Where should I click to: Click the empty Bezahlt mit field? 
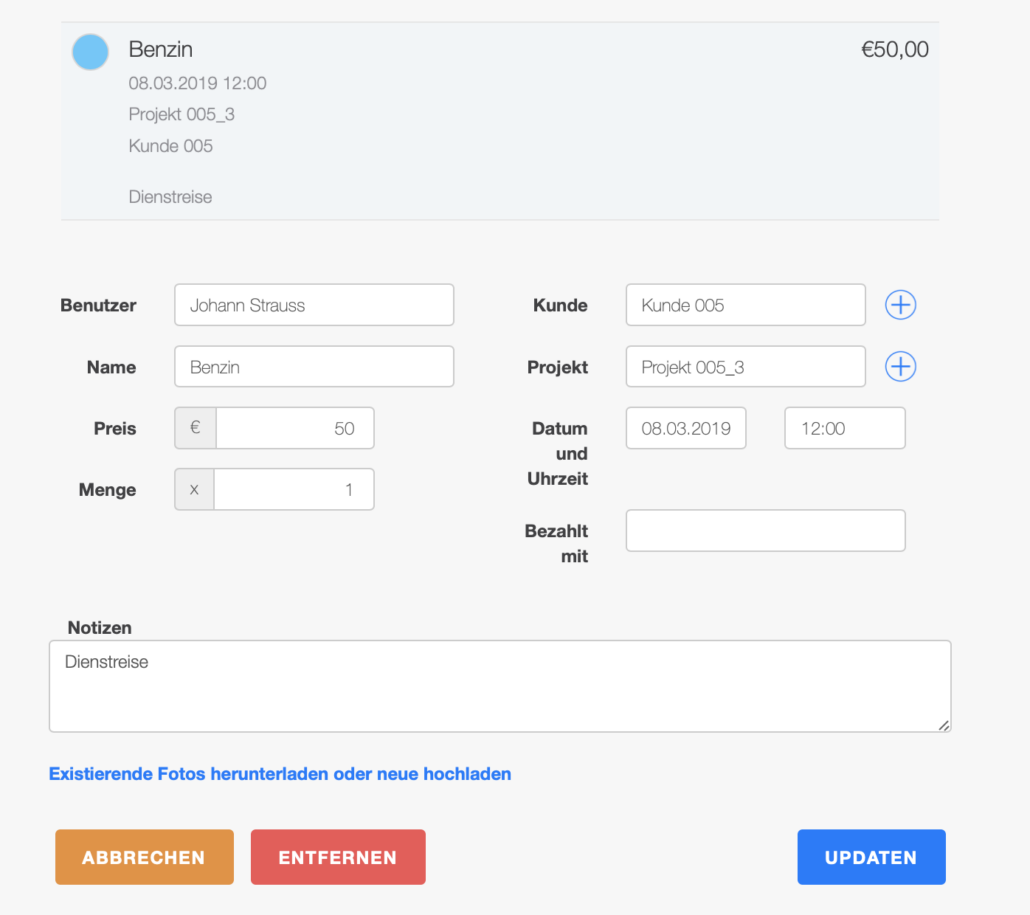coord(765,531)
